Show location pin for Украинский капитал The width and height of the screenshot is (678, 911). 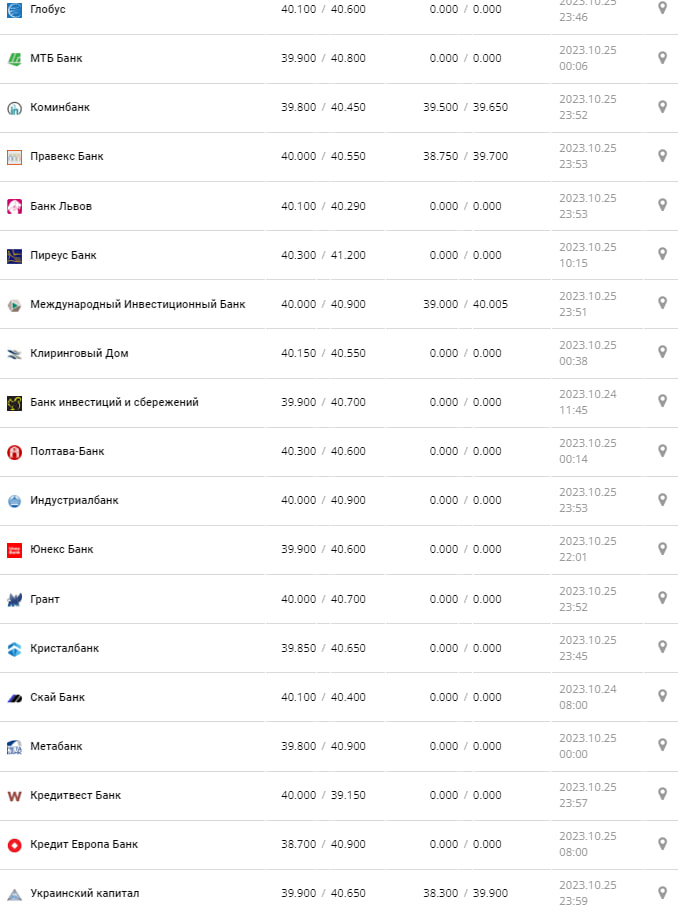(662, 893)
